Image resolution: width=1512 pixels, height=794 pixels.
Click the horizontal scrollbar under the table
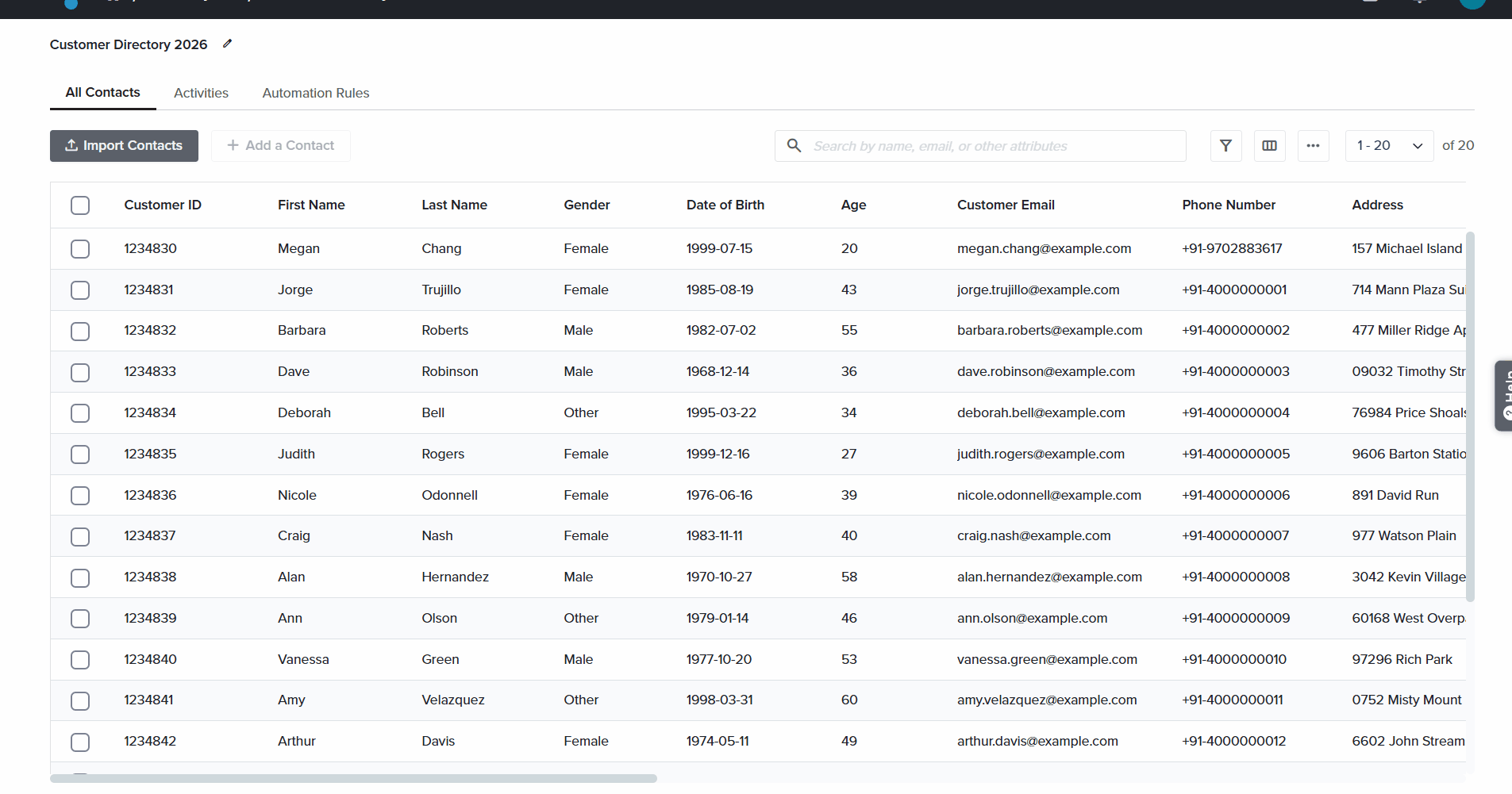tap(353, 778)
